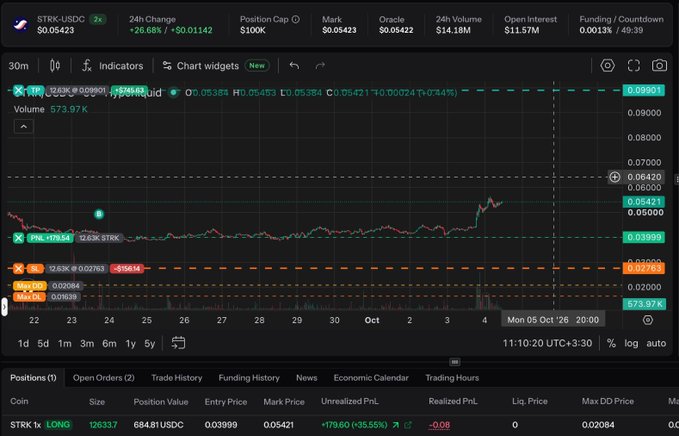
Task: Click the crosshair plus button at 0.06420
Action: pyautogui.click(x=614, y=177)
